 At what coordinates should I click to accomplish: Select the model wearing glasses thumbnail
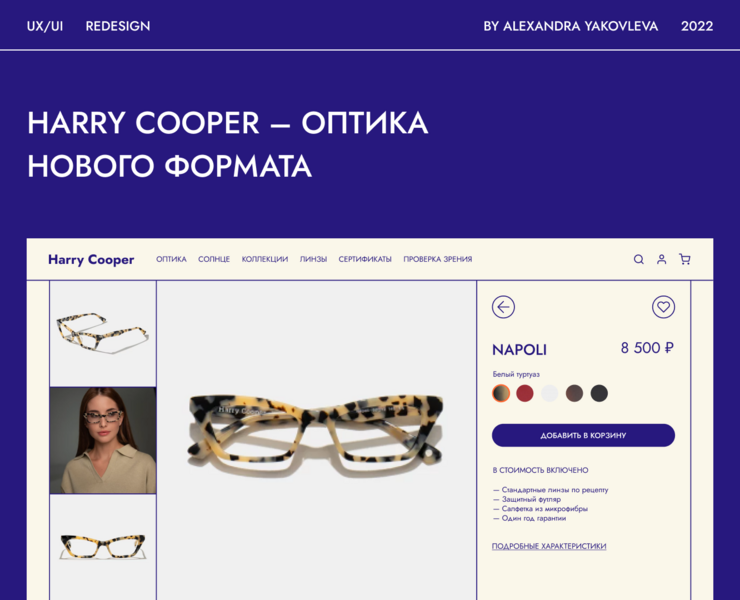(103, 440)
